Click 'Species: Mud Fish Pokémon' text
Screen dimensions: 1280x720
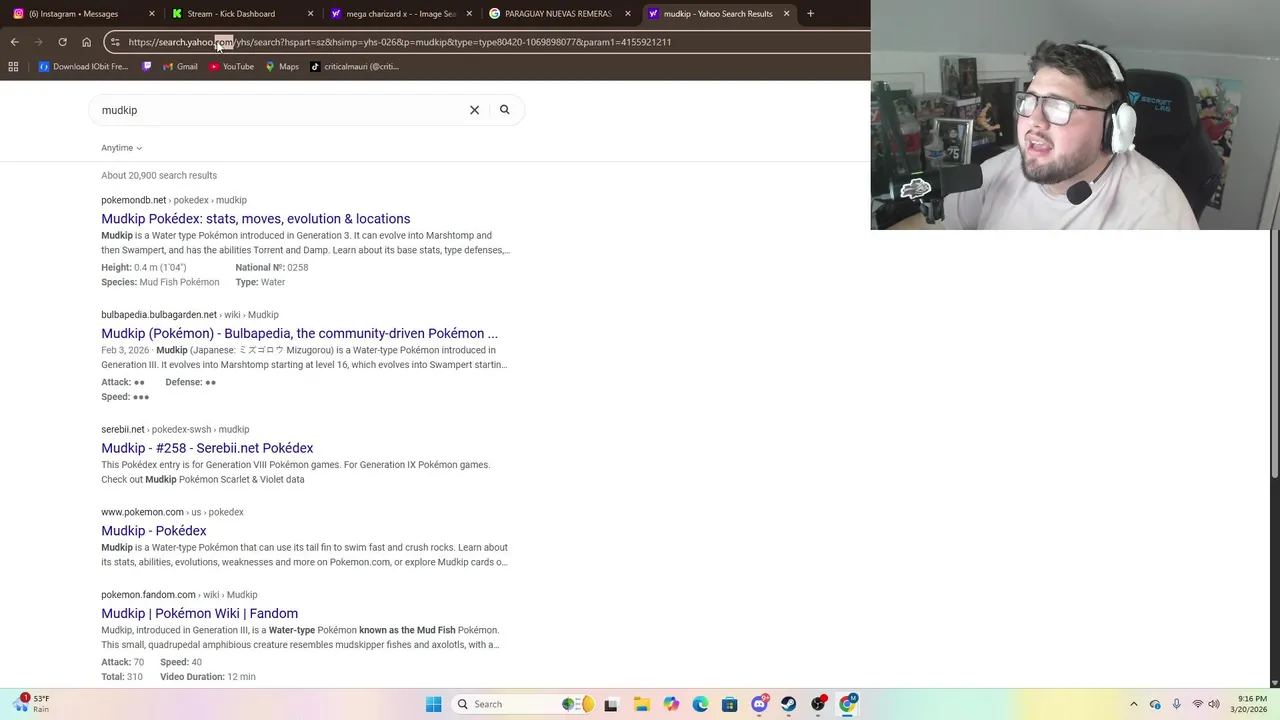160,283
